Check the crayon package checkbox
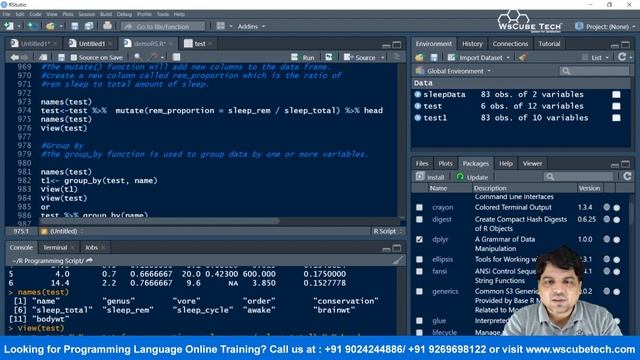Screen dimensions: 640x360 419,207
